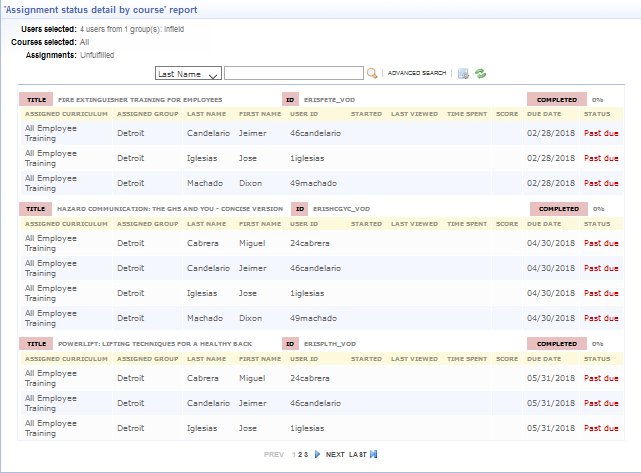Click the search text input field

tap(293, 73)
